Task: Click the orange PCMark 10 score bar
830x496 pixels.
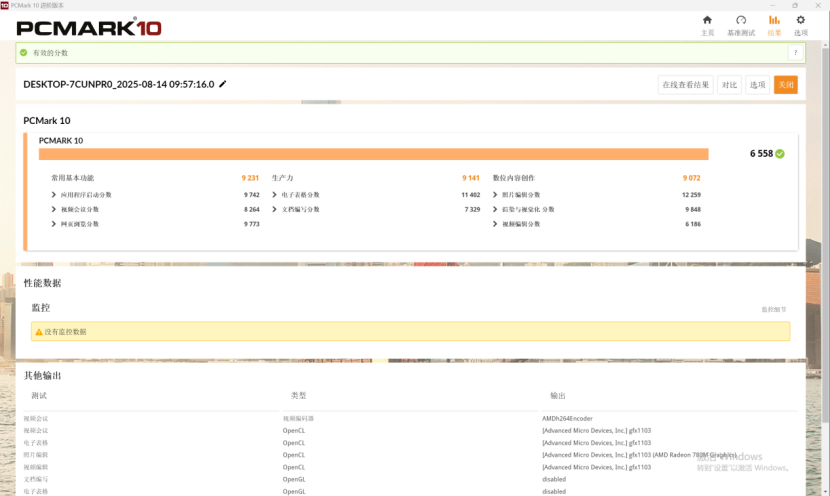Action: (373, 154)
